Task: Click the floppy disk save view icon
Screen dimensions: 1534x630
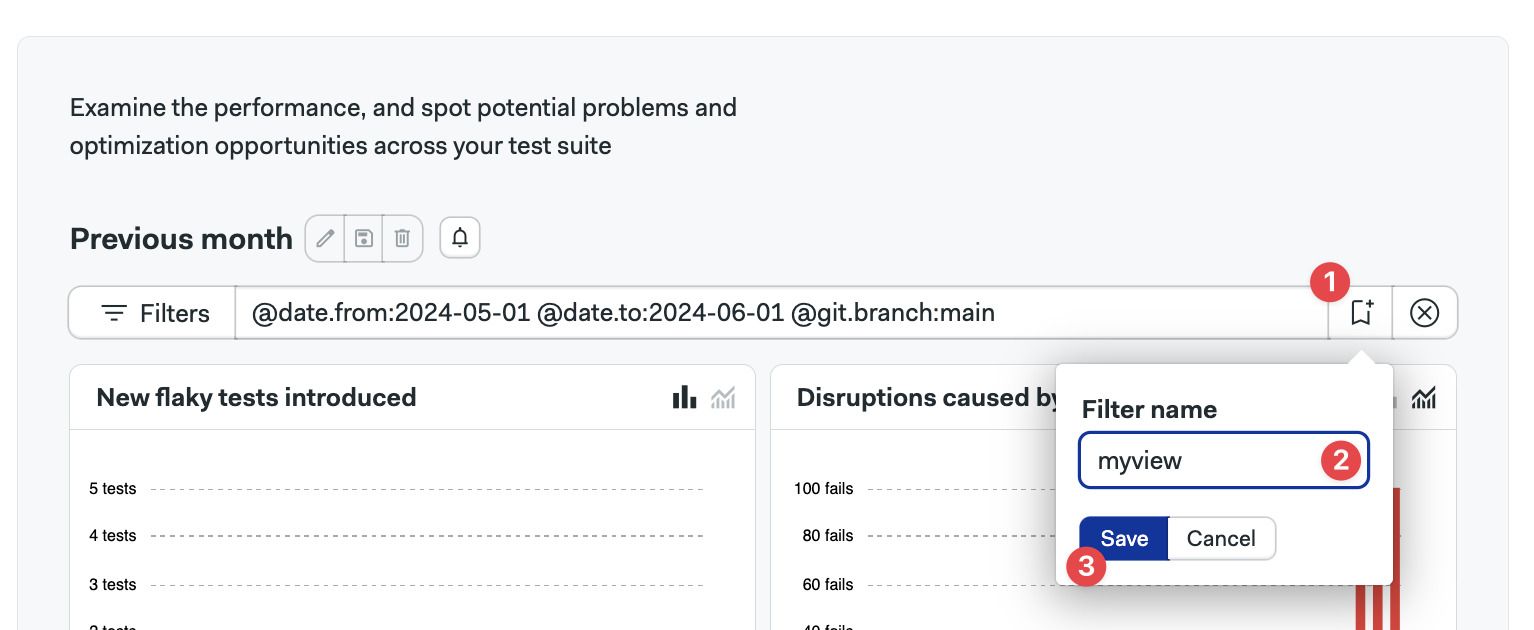Action: 364,239
